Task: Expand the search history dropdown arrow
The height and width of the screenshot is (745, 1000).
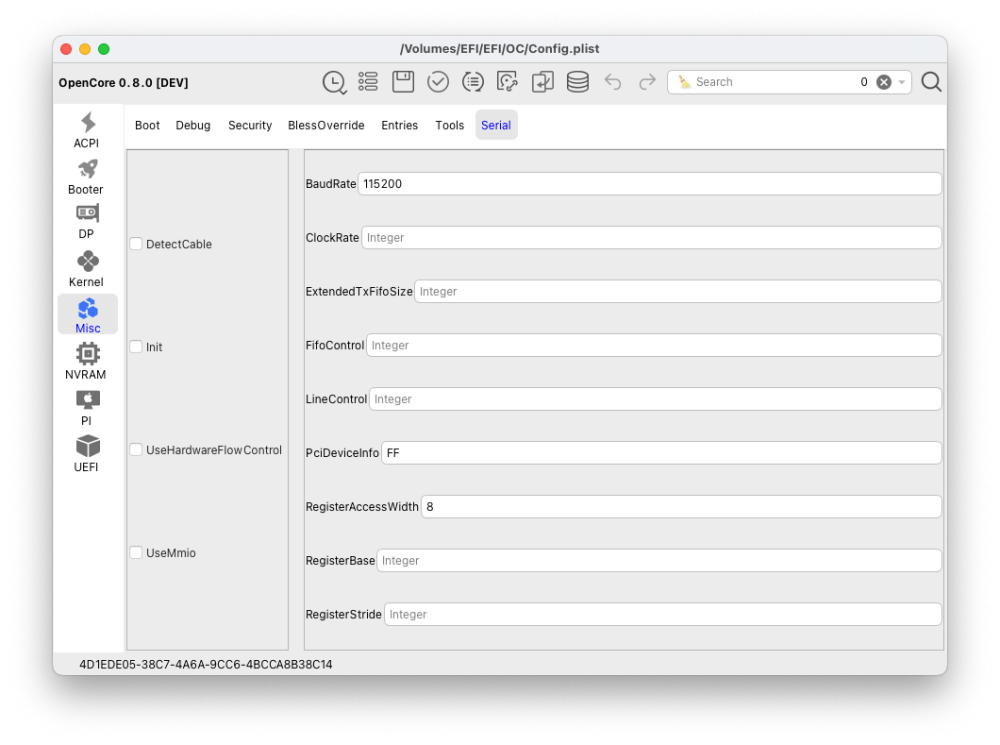Action: pos(902,82)
